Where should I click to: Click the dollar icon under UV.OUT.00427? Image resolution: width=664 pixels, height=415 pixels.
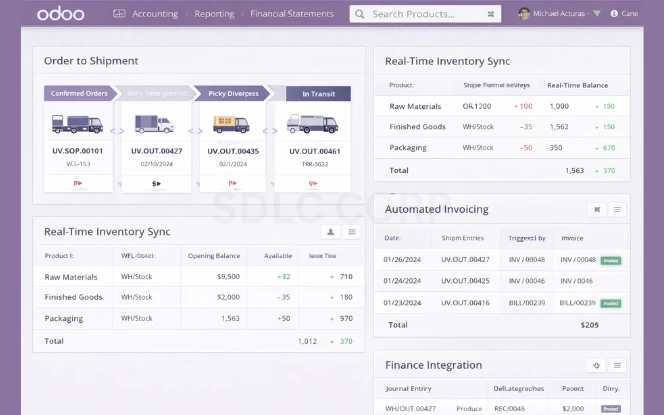pyautogui.click(x=156, y=184)
